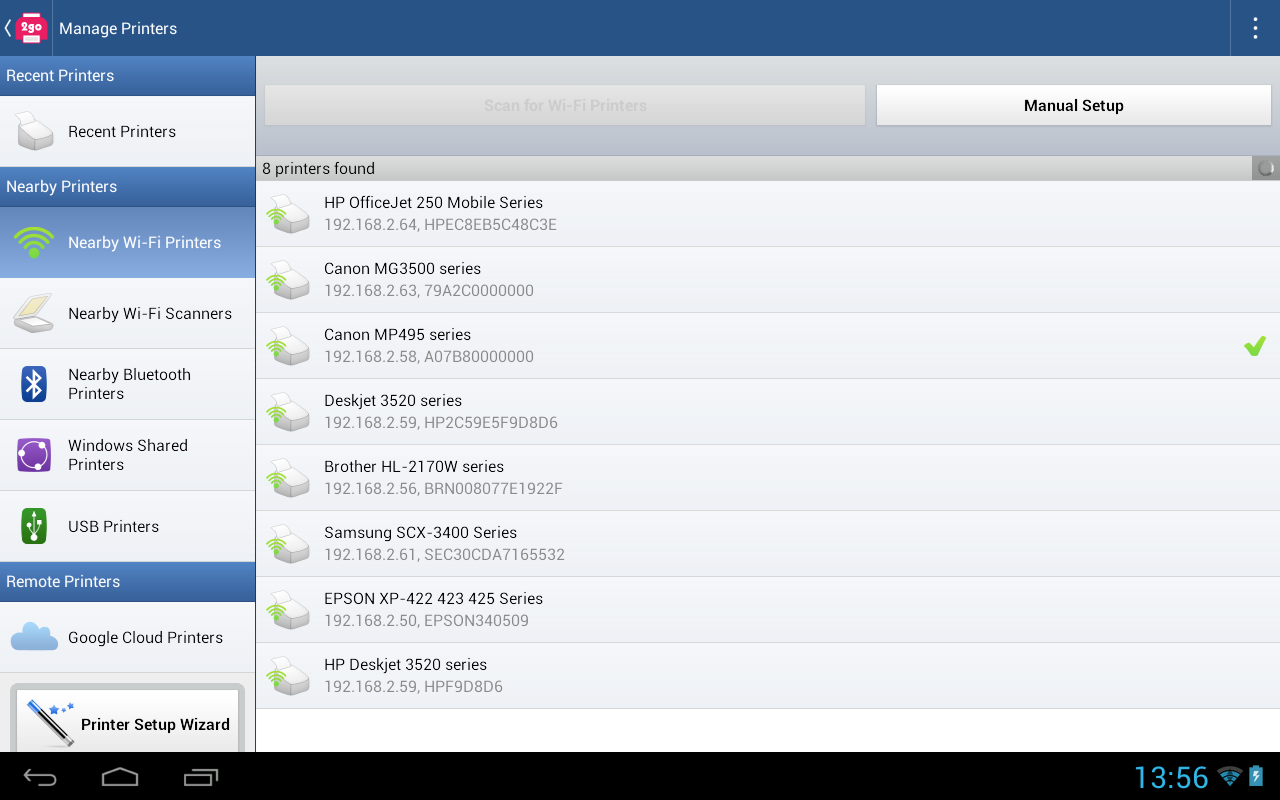Image resolution: width=1280 pixels, height=800 pixels.
Task: Tap the PrintHand 2go app logo
Action: [31, 28]
